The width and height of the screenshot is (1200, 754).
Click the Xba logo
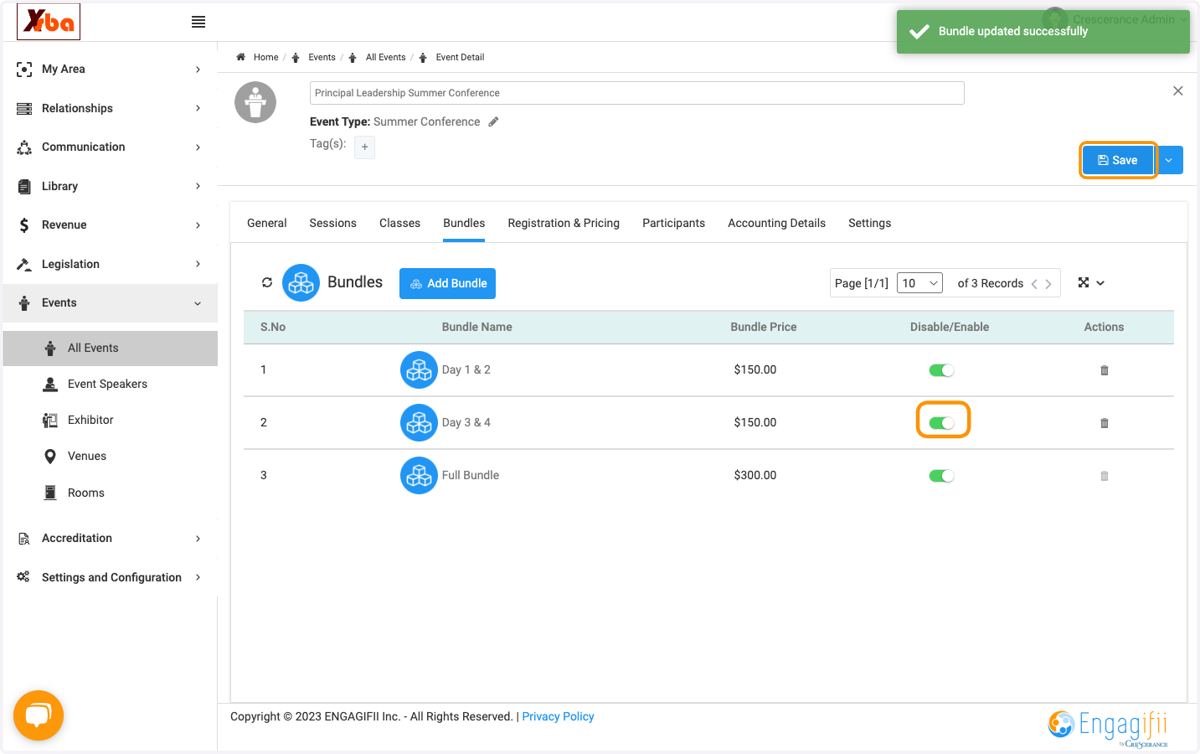pyautogui.click(x=49, y=21)
